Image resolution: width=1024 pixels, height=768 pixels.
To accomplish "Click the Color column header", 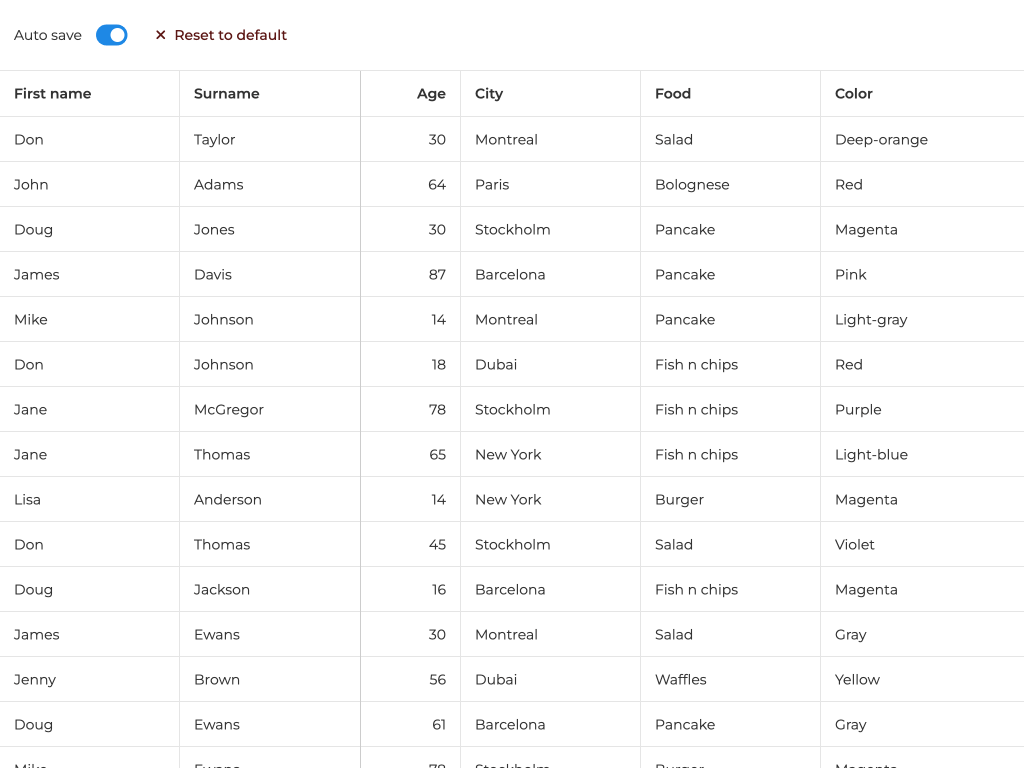I will point(854,94).
